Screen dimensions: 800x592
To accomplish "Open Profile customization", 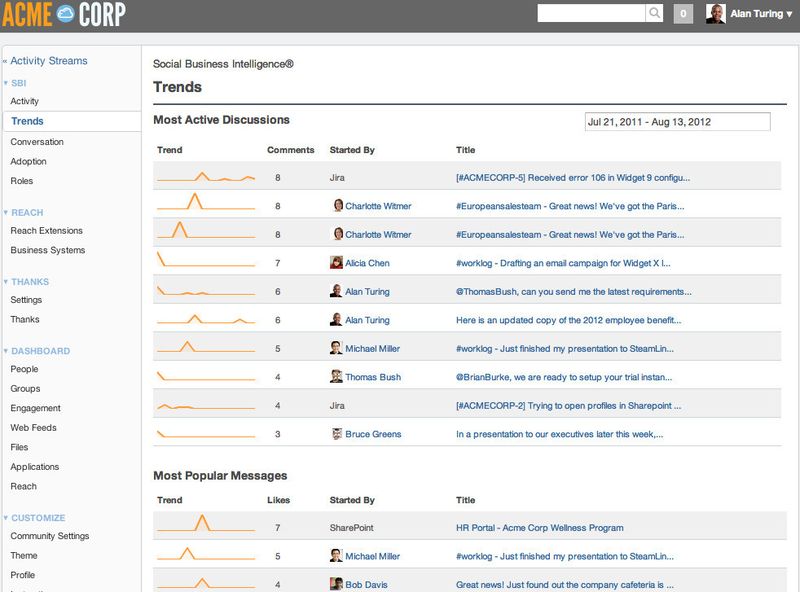I will tap(22, 575).
